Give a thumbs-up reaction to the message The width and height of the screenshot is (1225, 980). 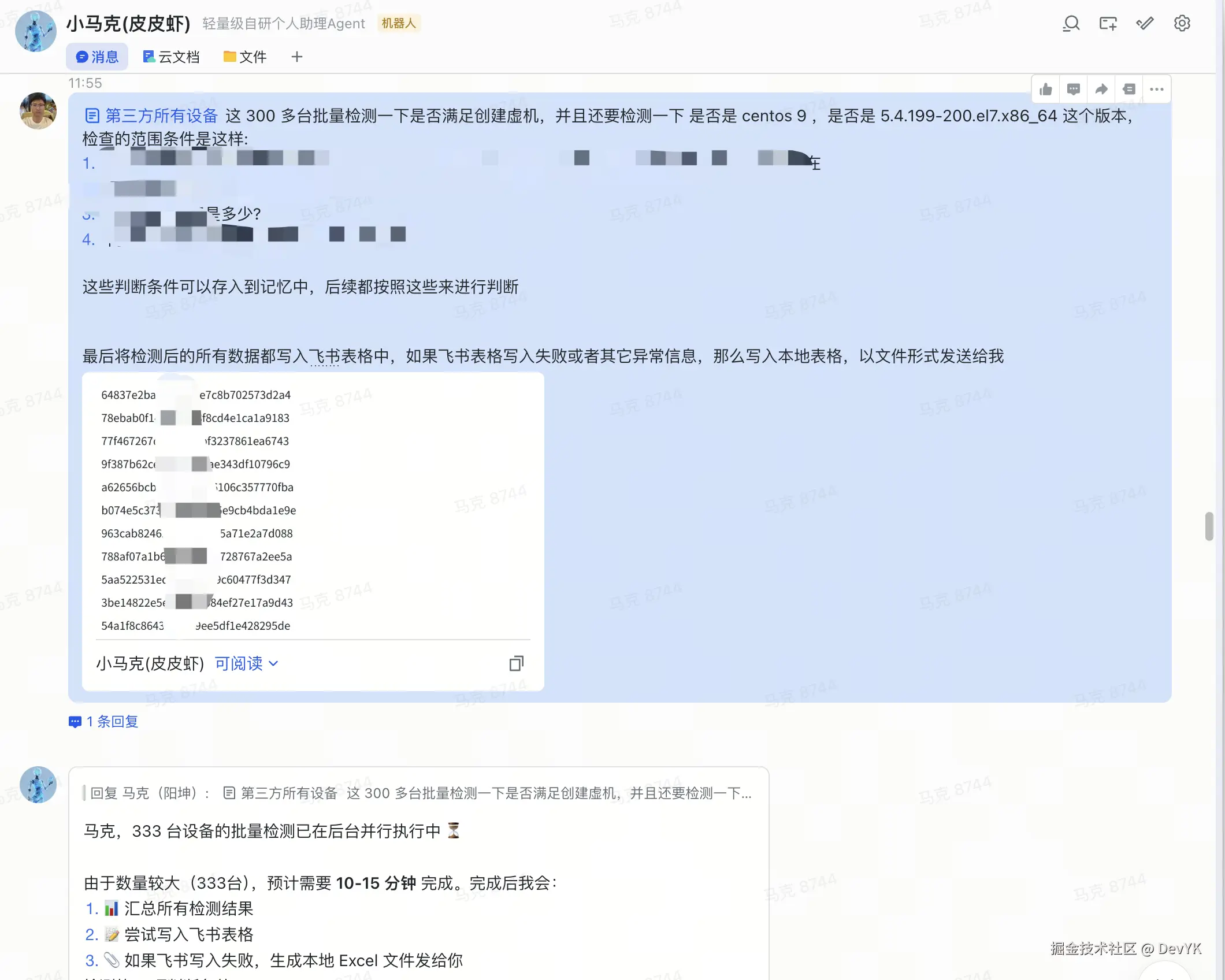(x=1045, y=89)
